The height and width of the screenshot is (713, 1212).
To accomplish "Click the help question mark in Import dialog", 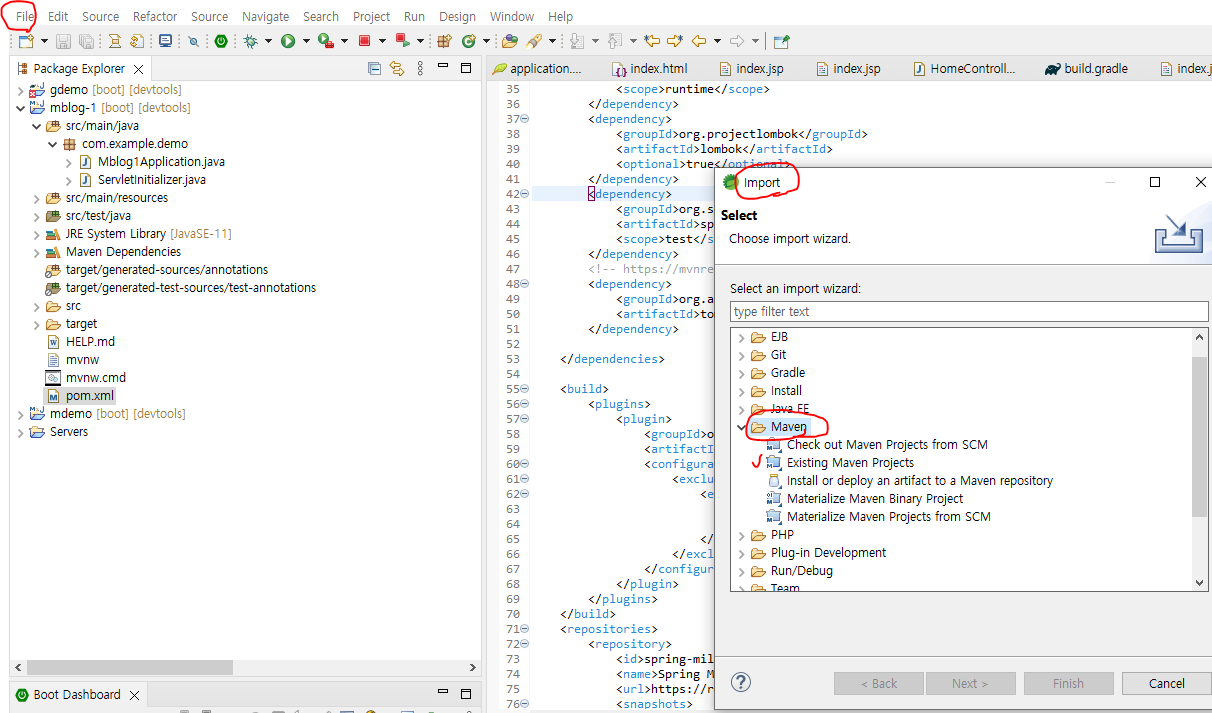I will pyautogui.click(x=741, y=683).
